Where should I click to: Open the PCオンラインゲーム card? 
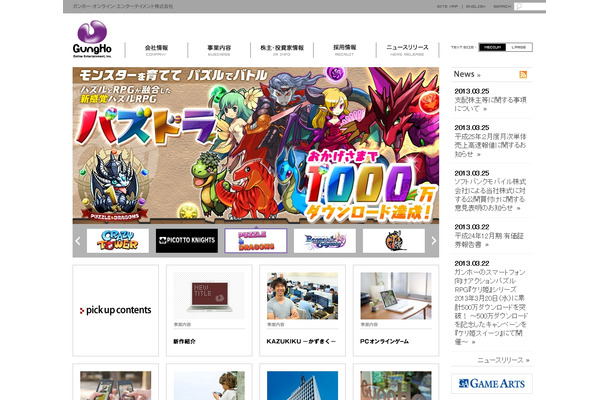[x=396, y=311]
